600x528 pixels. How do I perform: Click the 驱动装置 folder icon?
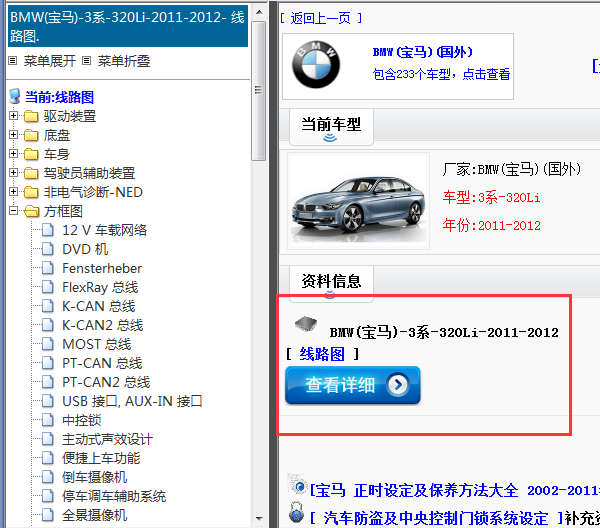(31, 116)
